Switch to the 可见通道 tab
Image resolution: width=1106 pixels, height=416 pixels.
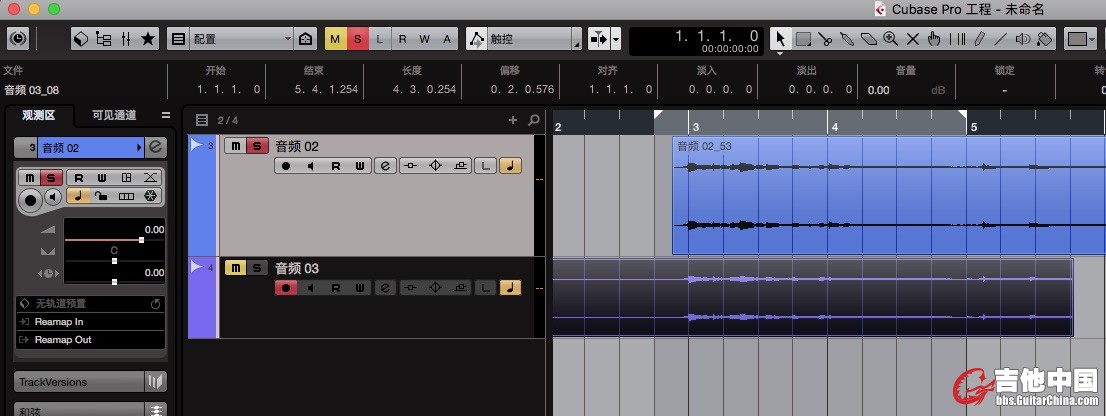(114, 115)
